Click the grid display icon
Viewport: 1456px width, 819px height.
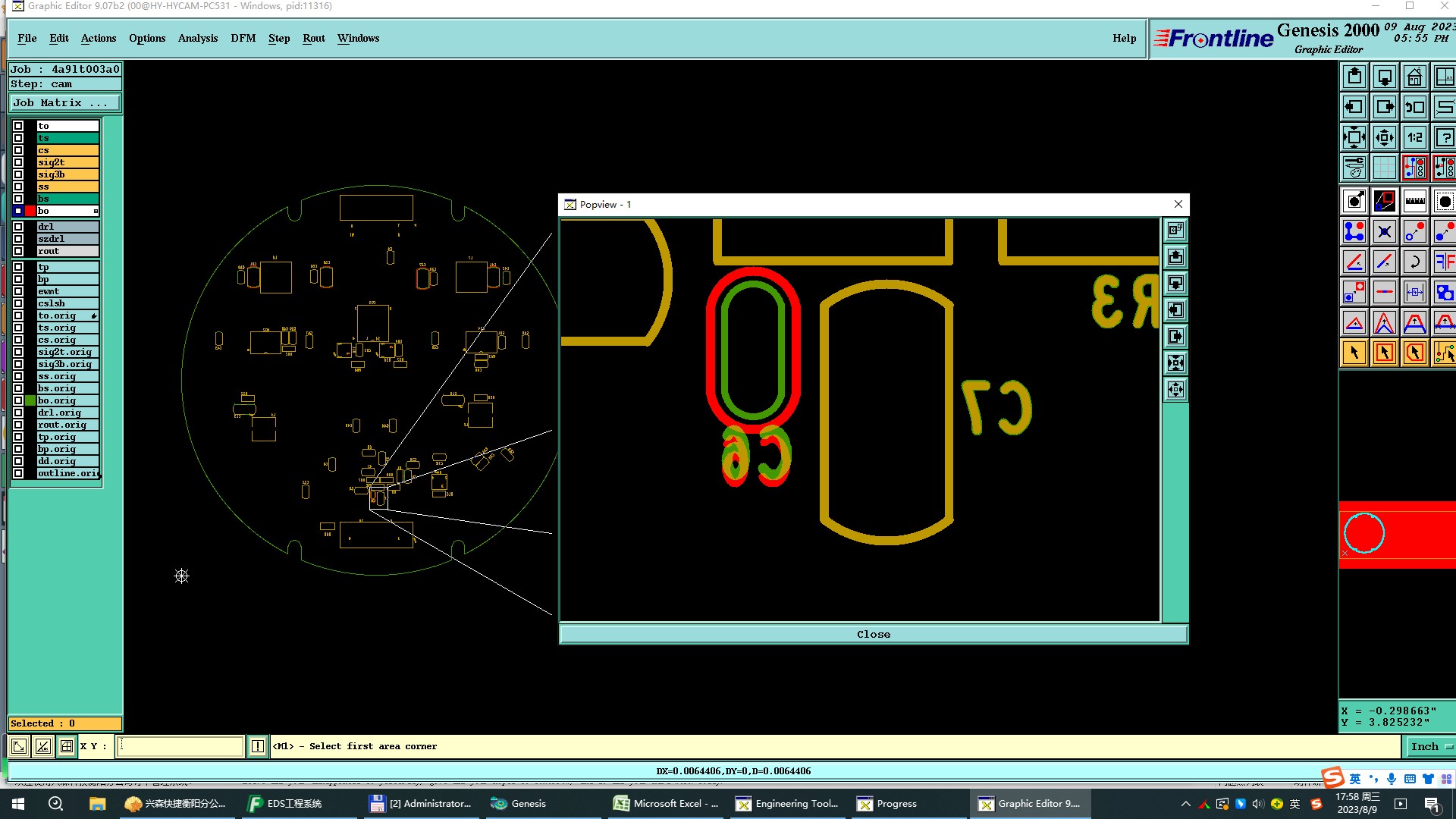point(1384,168)
